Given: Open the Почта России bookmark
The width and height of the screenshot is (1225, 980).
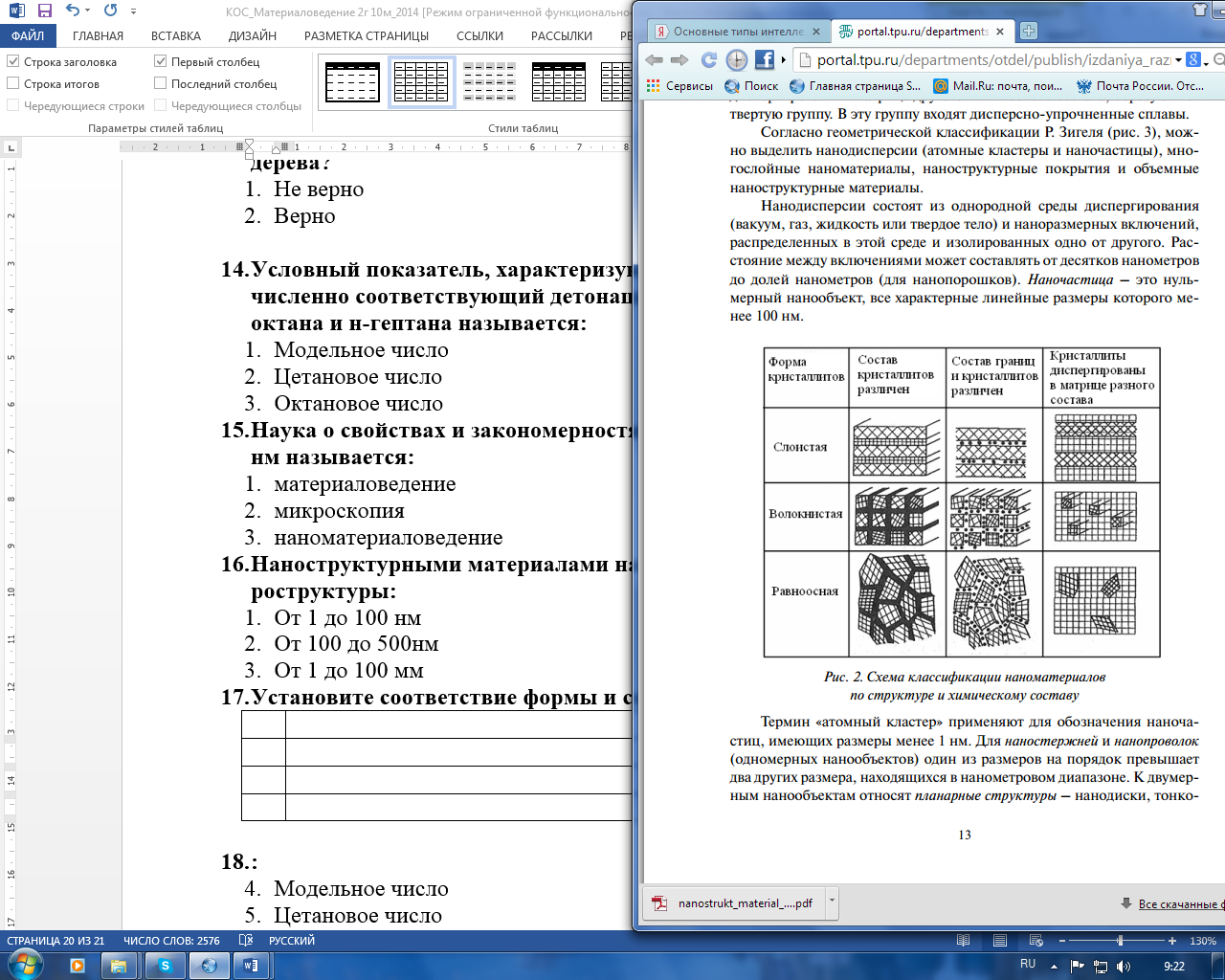Looking at the screenshot, I should click(x=1140, y=86).
